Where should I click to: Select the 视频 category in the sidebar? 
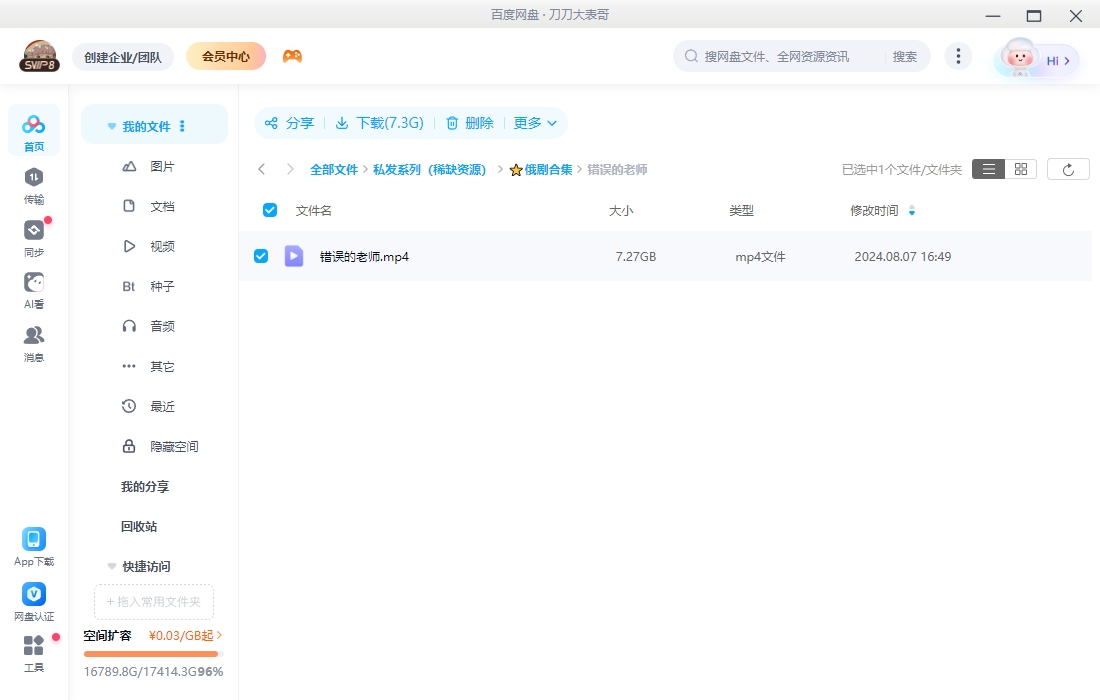[x=163, y=246]
